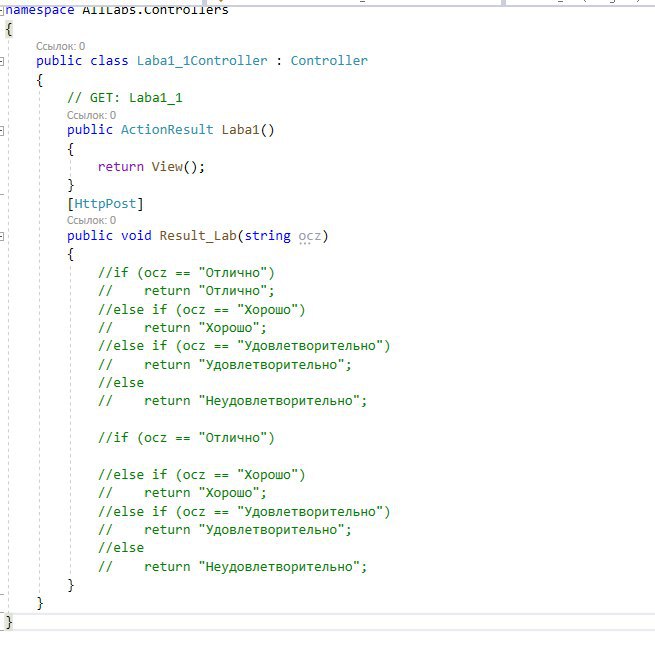Click the Result_Lab method name
655x647 pixels.
pos(198,236)
